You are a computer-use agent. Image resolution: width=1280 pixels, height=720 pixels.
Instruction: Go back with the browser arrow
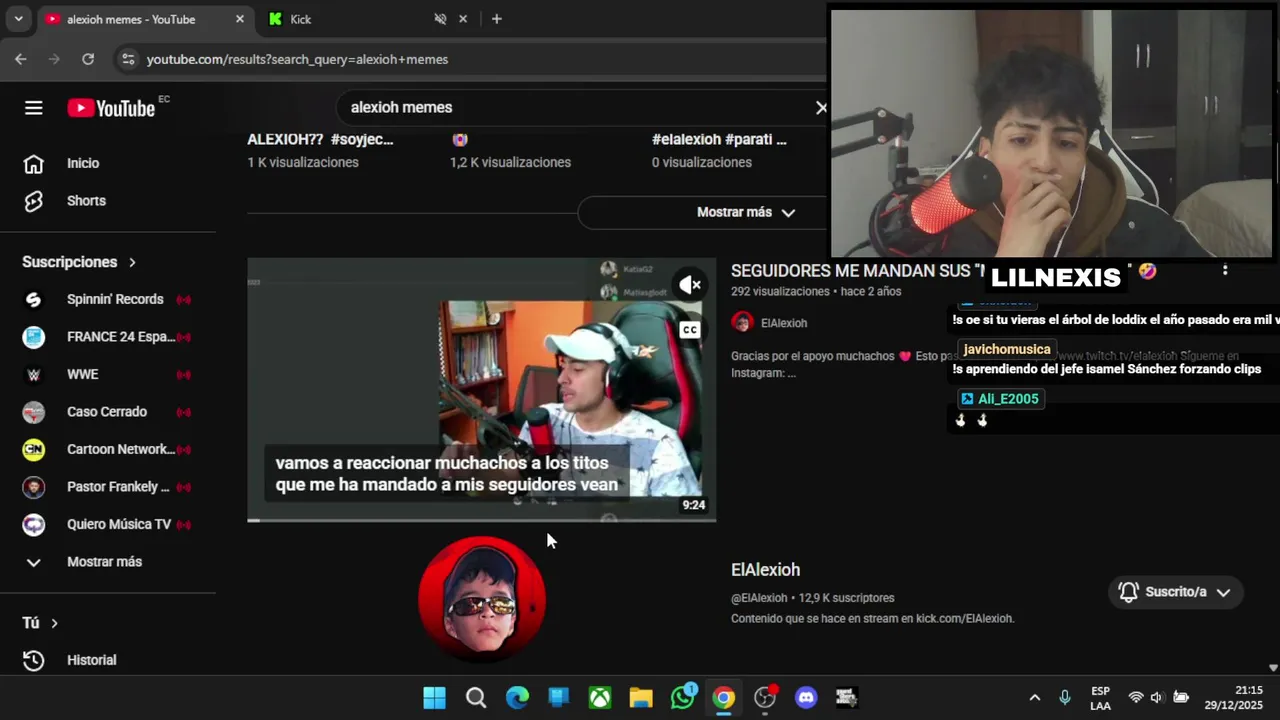(x=21, y=59)
